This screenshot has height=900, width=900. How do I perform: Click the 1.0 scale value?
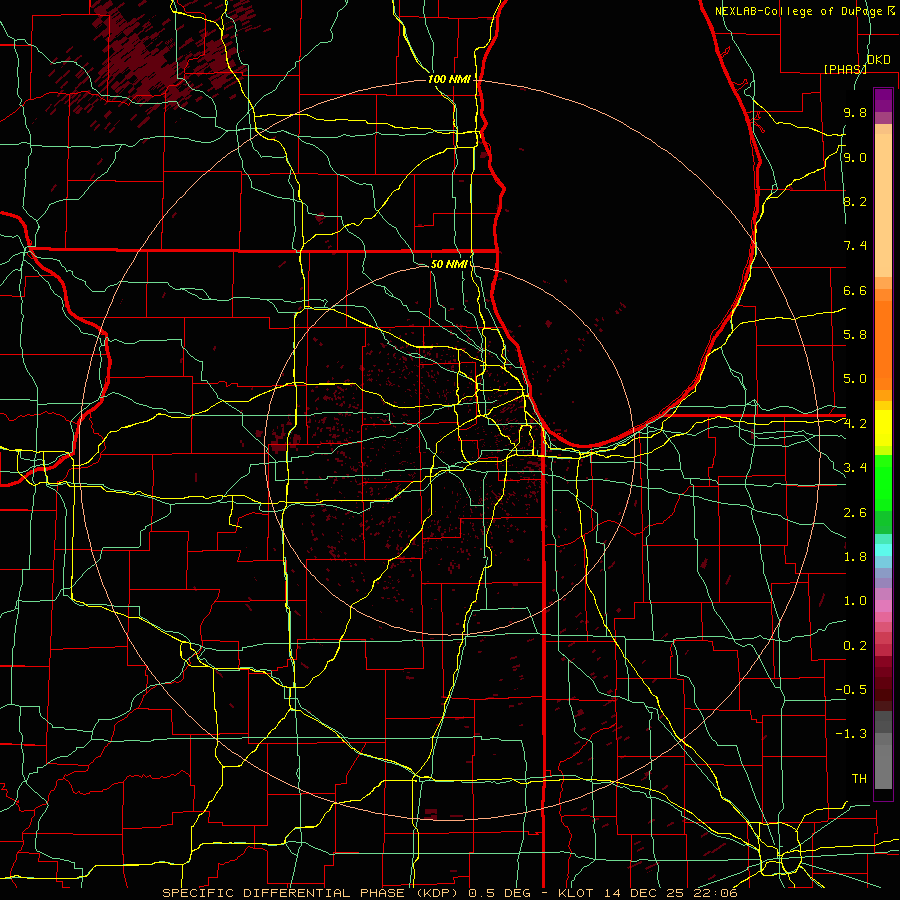point(855,601)
